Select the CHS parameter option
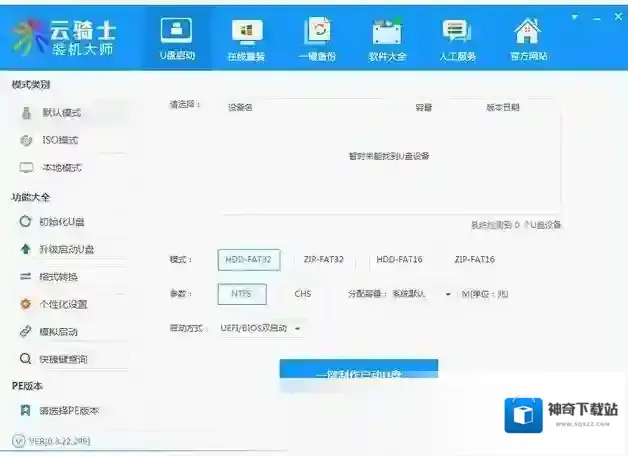 coord(303,294)
